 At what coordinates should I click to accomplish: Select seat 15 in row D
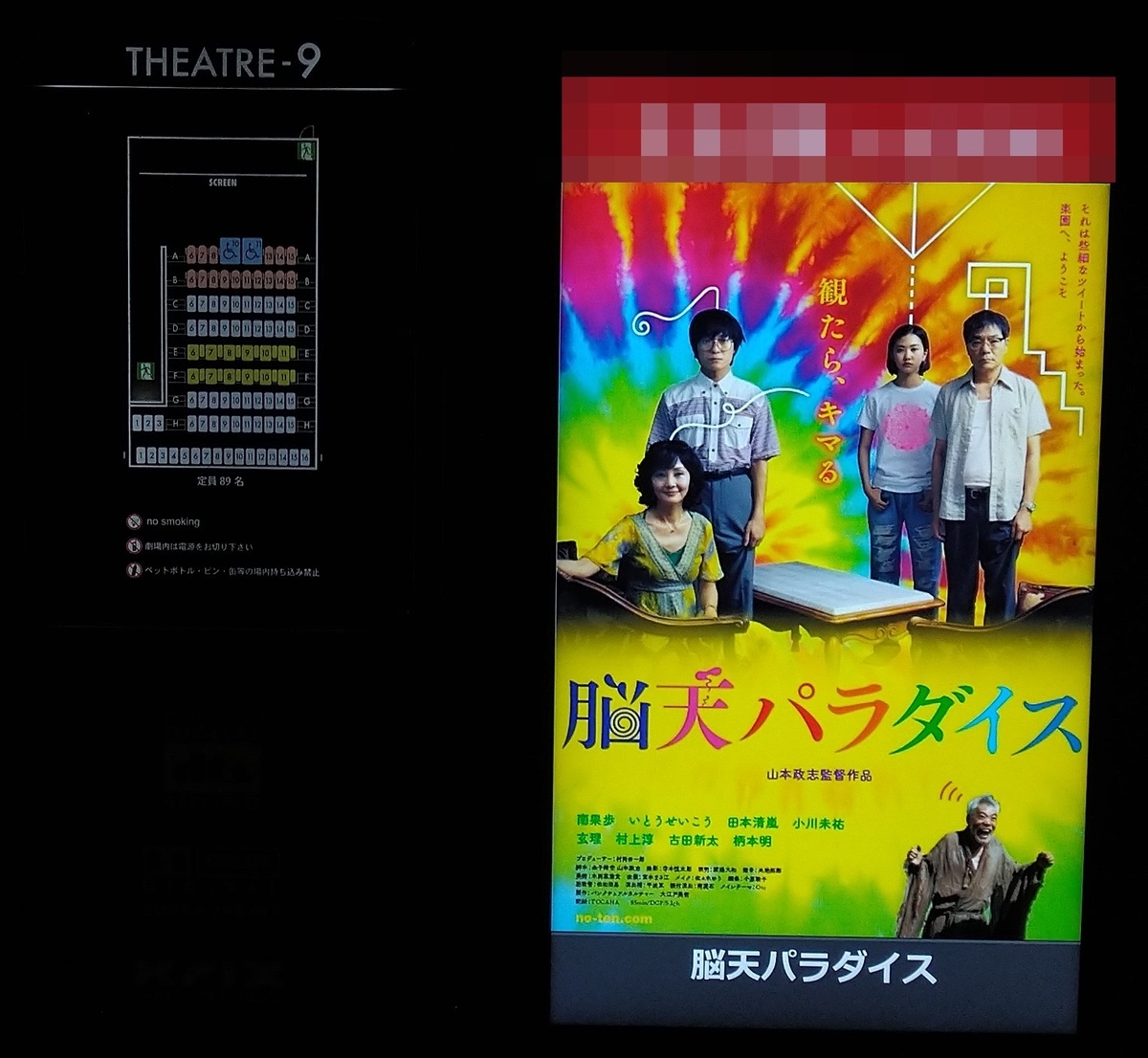(291, 328)
